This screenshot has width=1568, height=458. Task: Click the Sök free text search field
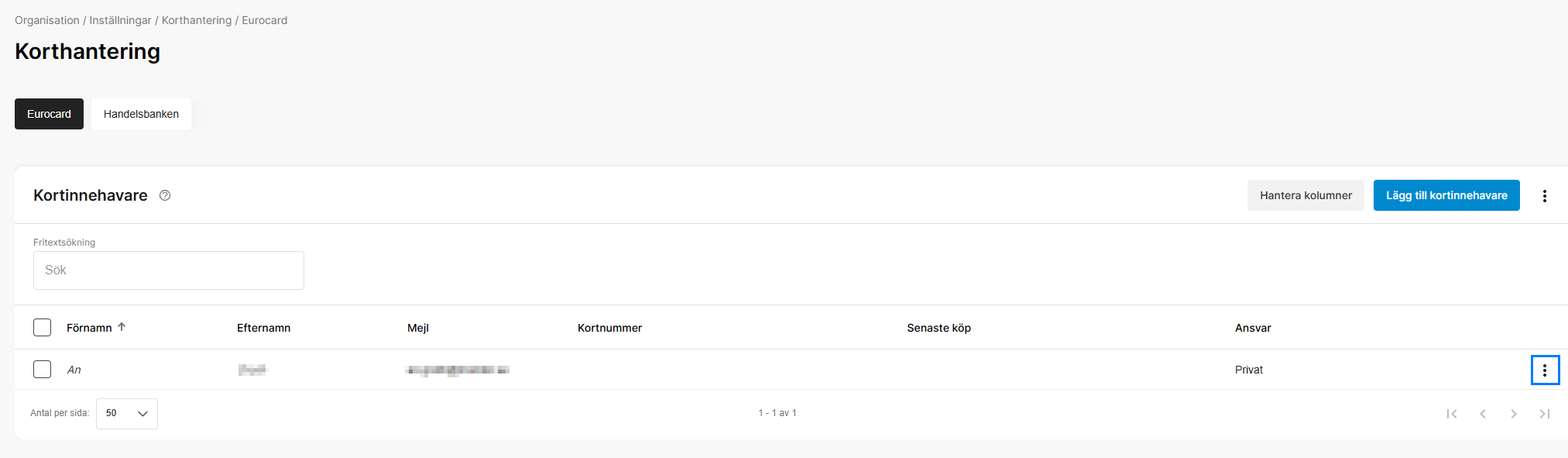pos(169,270)
